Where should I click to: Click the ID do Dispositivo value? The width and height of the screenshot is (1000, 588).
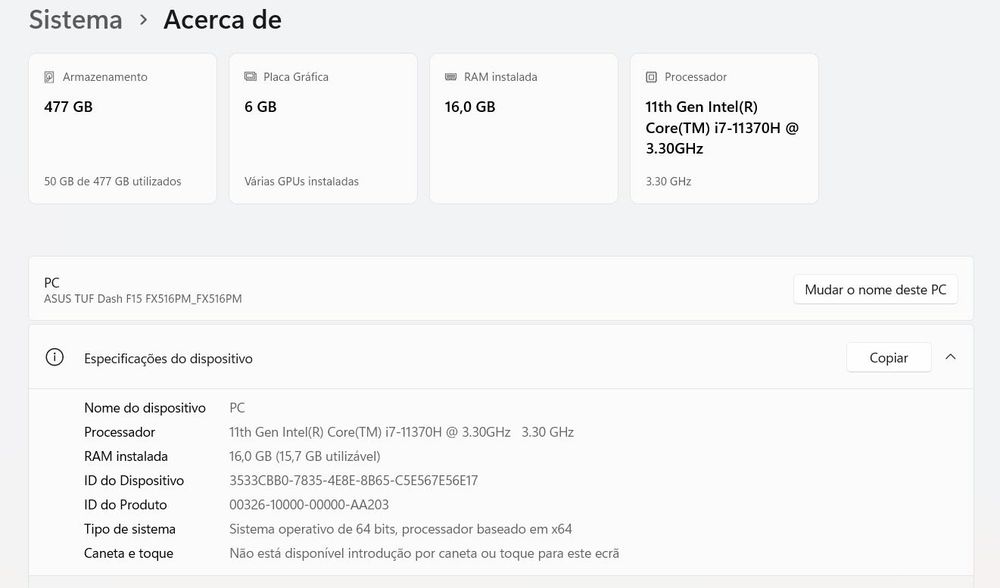click(x=354, y=481)
